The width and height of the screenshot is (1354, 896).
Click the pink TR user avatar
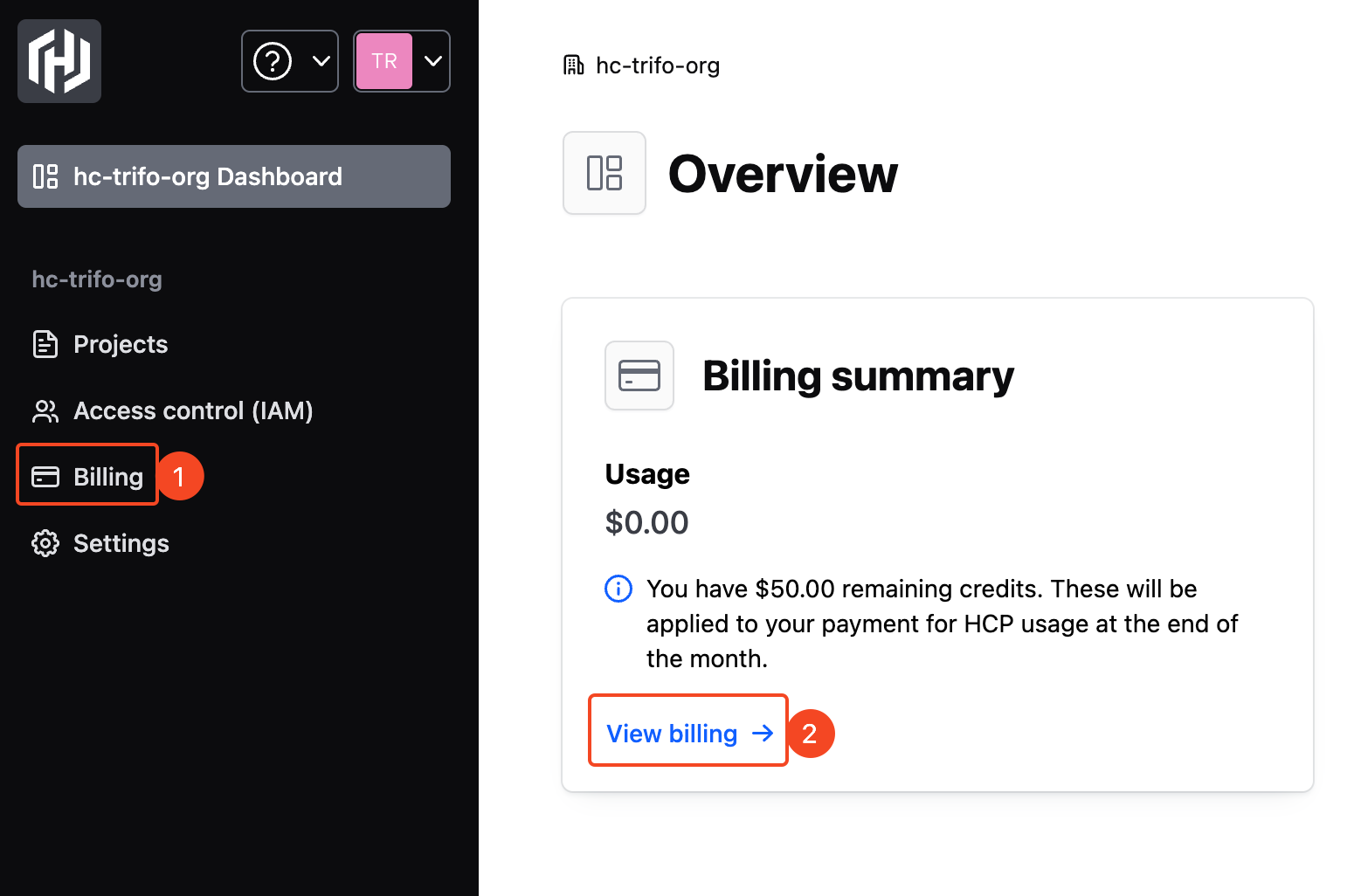(x=384, y=61)
